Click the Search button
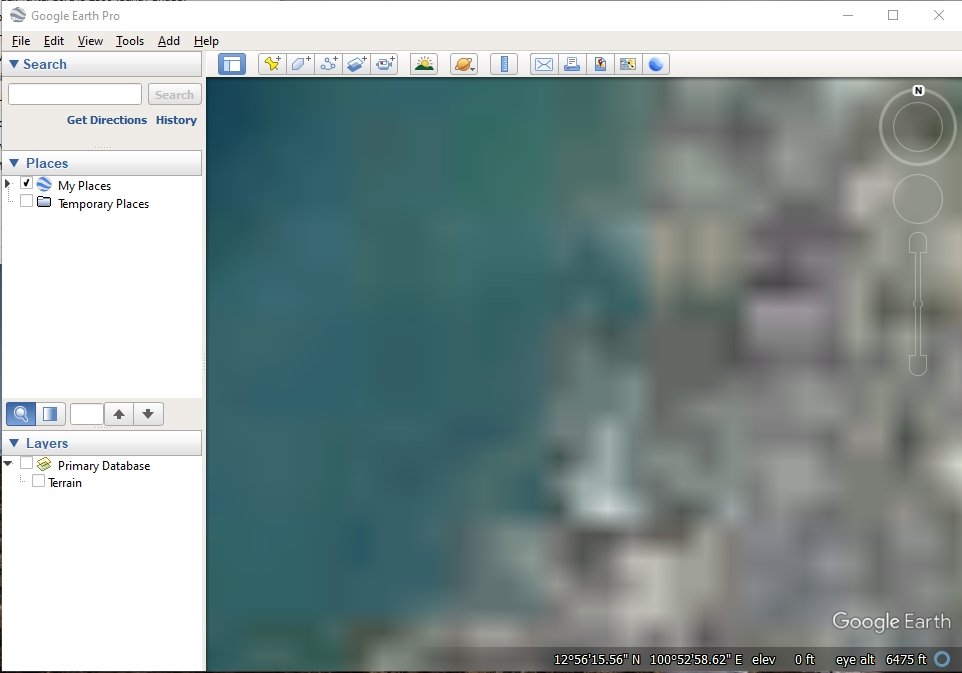Image resolution: width=962 pixels, height=673 pixels. coord(175,94)
